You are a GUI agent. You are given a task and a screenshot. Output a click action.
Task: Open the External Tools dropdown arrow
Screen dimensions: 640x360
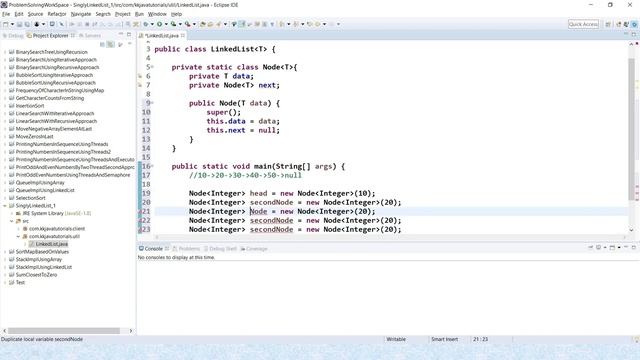coord(194,24)
